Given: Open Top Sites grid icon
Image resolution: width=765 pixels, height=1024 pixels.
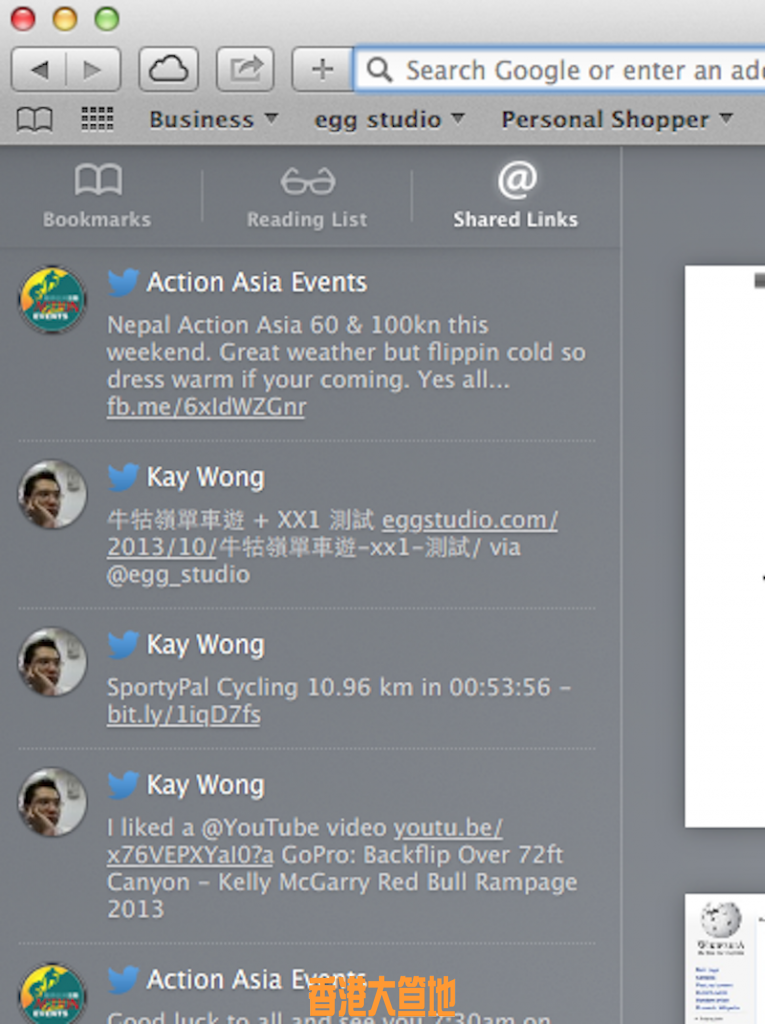Looking at the screenshot, I should point(97,120).
